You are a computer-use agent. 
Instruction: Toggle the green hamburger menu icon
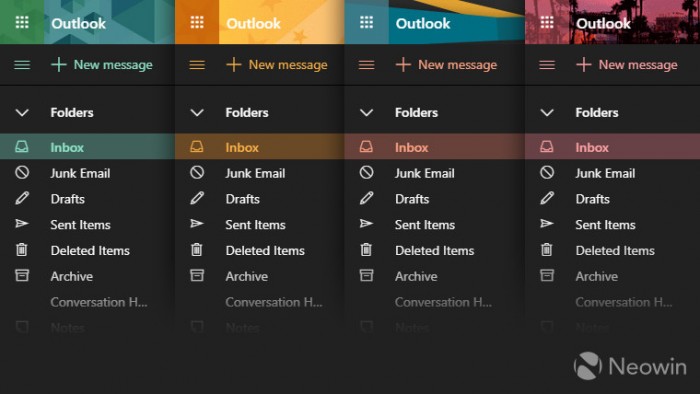[x=22, y=65]
